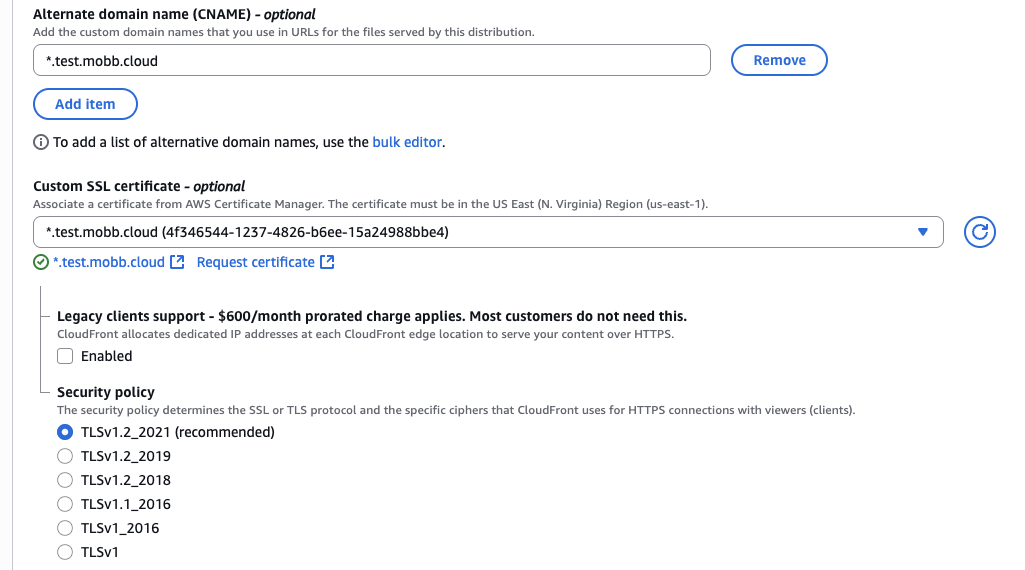Click the info icon near bulk editor text
Image resolution: width=1025 pixels, height=570 pixels.
(41, 142)
